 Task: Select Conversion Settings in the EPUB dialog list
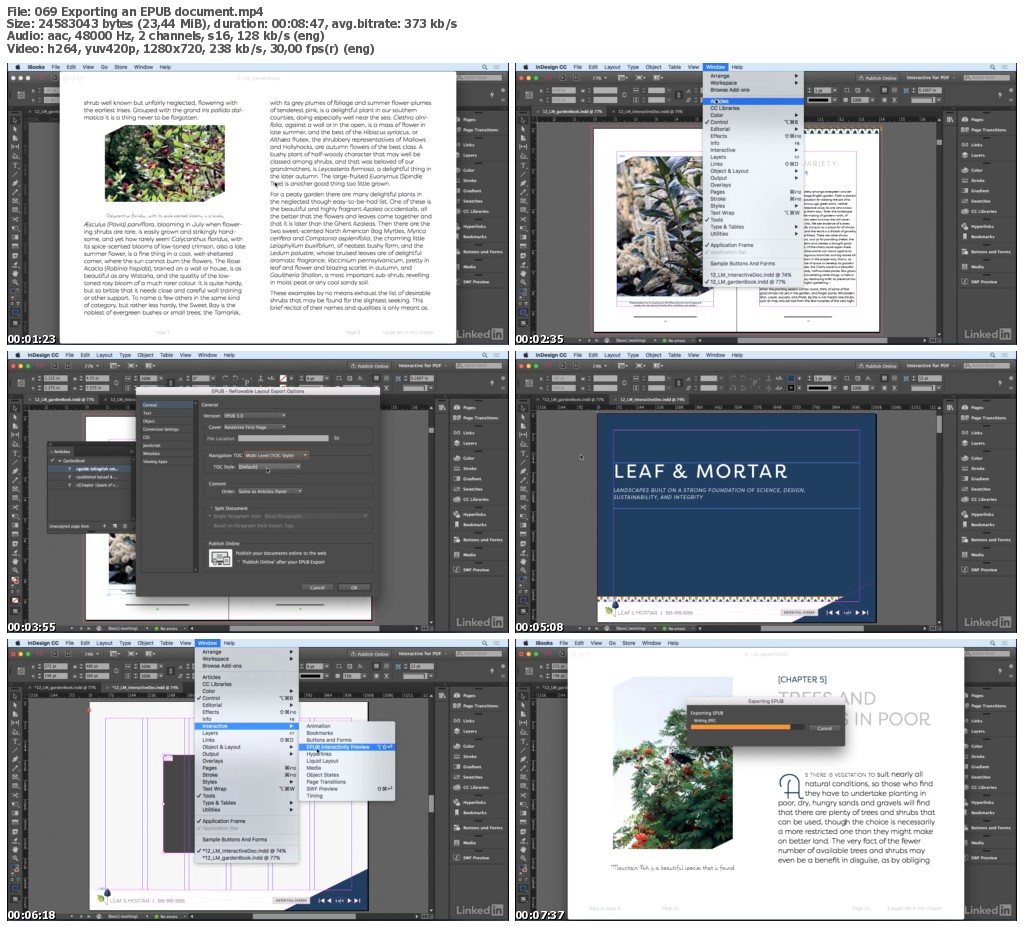tap(167, 429)
